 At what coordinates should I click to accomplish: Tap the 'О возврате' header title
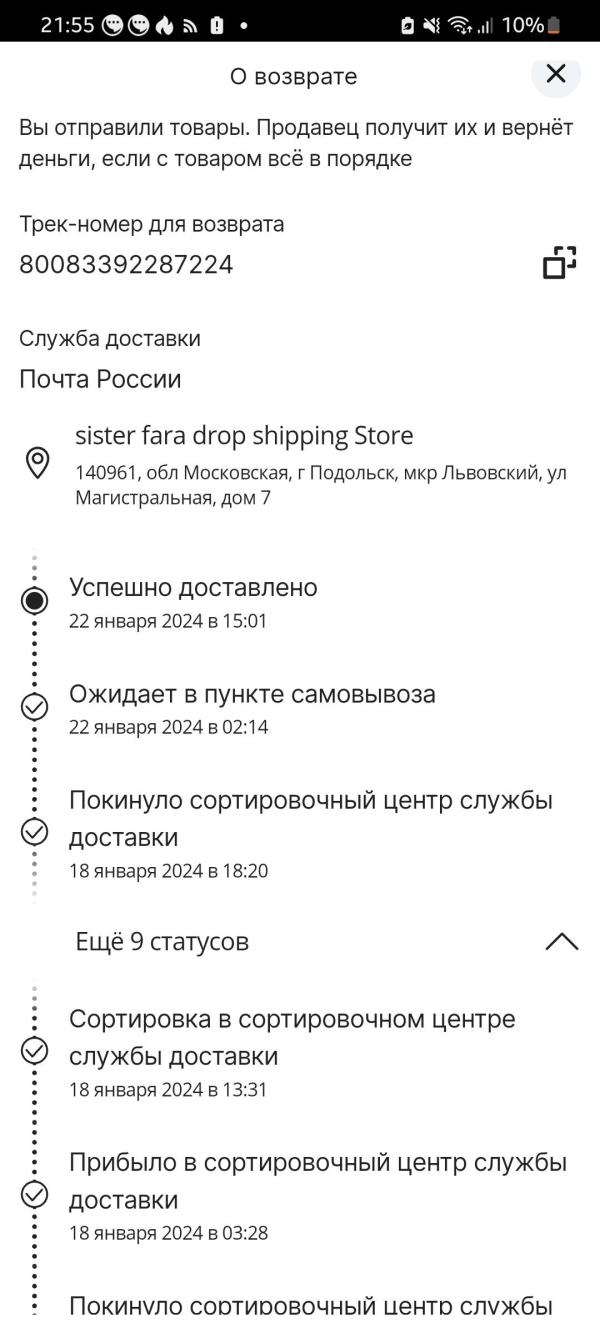(293, 77)
